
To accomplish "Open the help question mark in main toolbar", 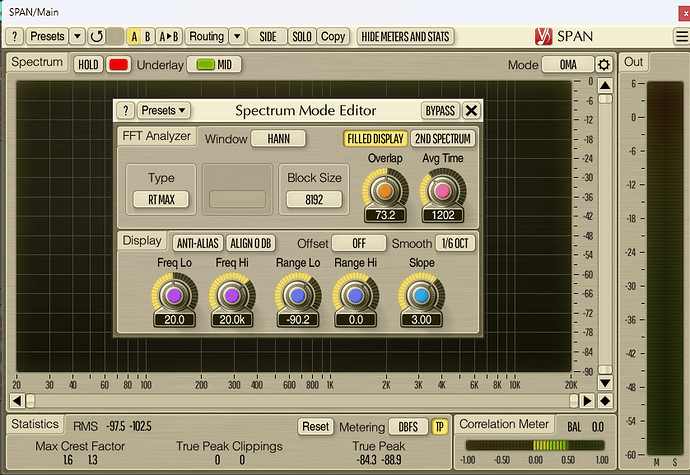I will point(15,37).
